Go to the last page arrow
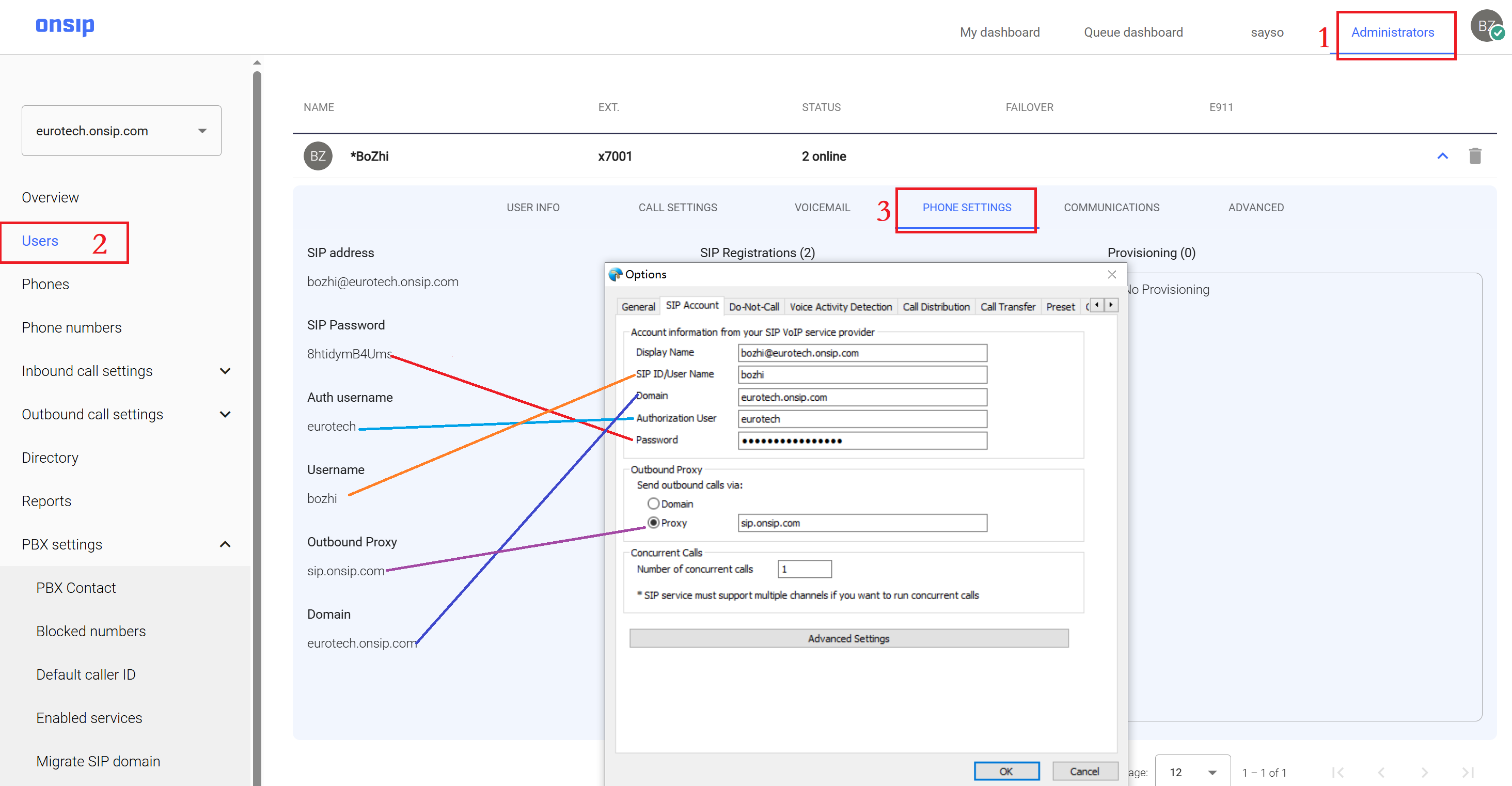The height and width of the screenshot is (786, 1512). [x=1468, y=773]
